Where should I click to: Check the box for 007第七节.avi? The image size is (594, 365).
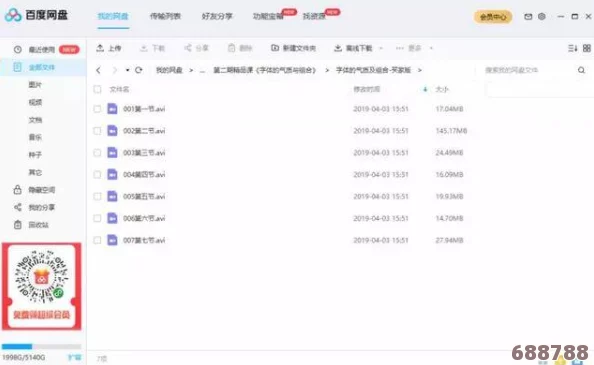coord(97,240)
